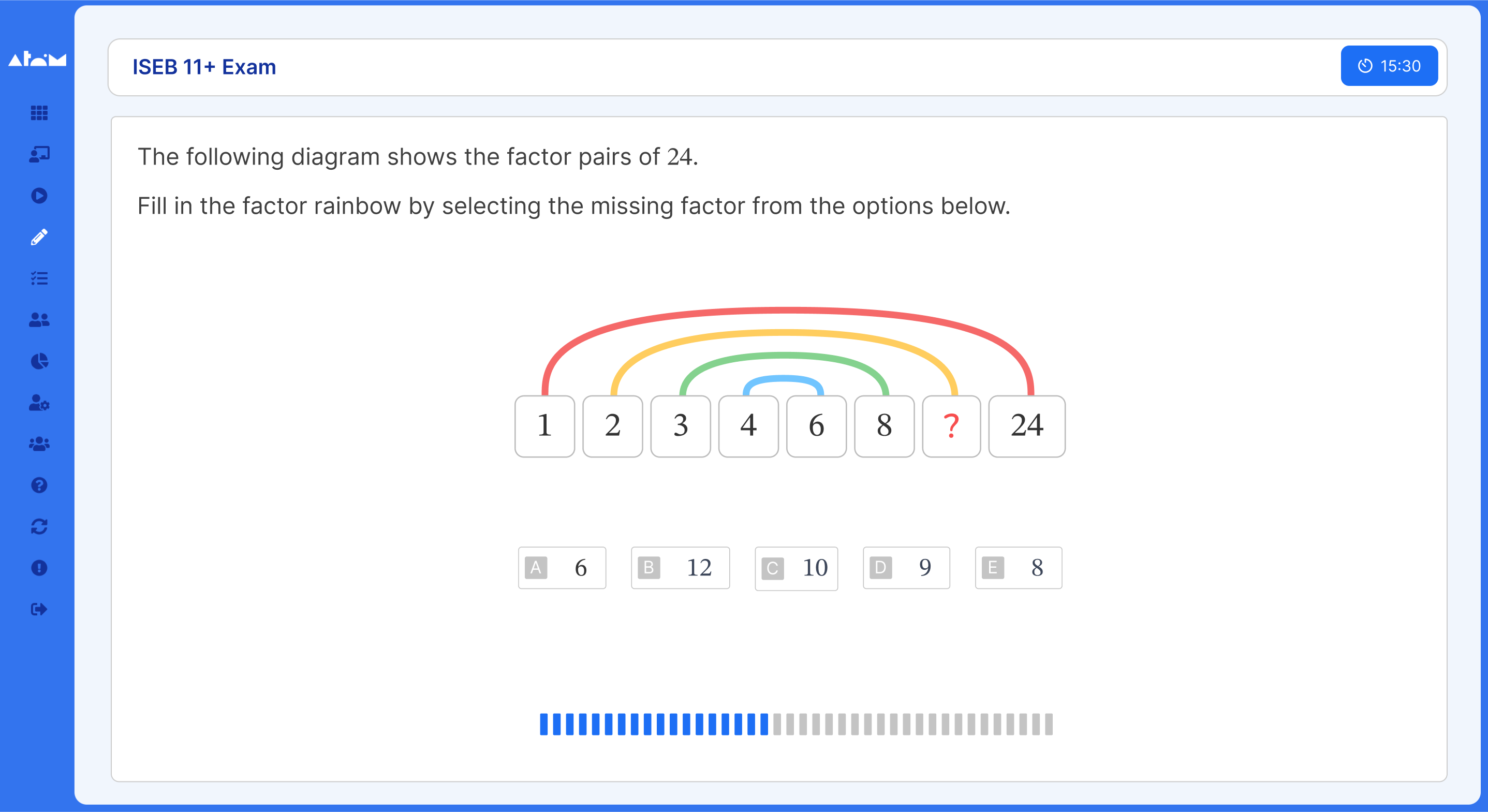Choose answer option A with value 6
The width and height of the screenshot is (1488, 812).
tap(562, 568)
